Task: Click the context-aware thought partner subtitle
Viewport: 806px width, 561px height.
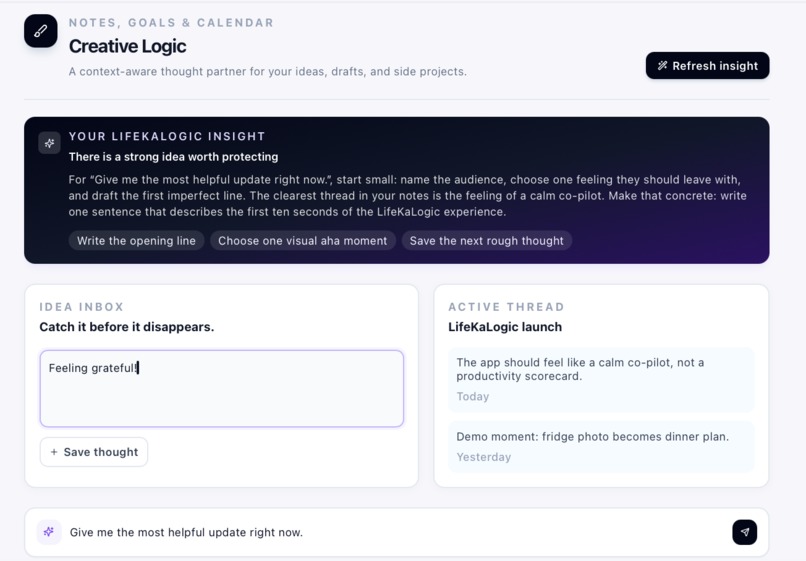Action: tap(268, 71)
